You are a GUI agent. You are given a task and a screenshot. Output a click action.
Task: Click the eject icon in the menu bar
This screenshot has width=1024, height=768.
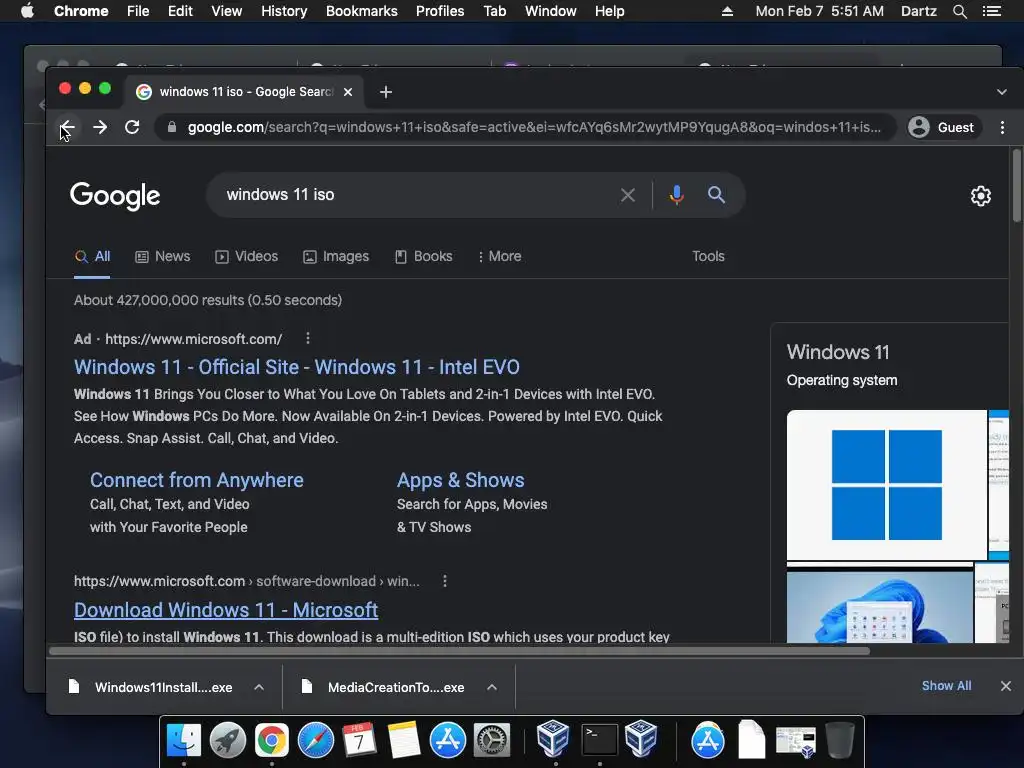coord(727,11)
